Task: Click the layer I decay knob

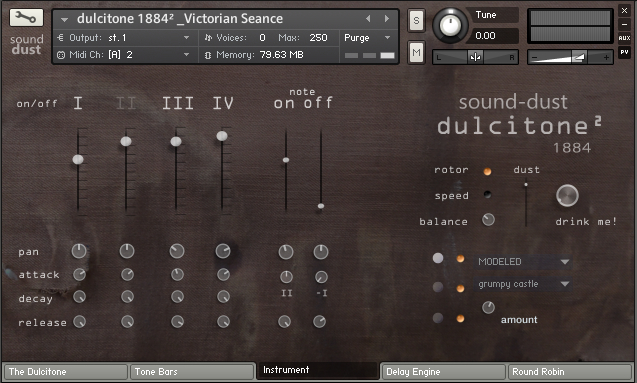Action: click(x=80, y=297)
